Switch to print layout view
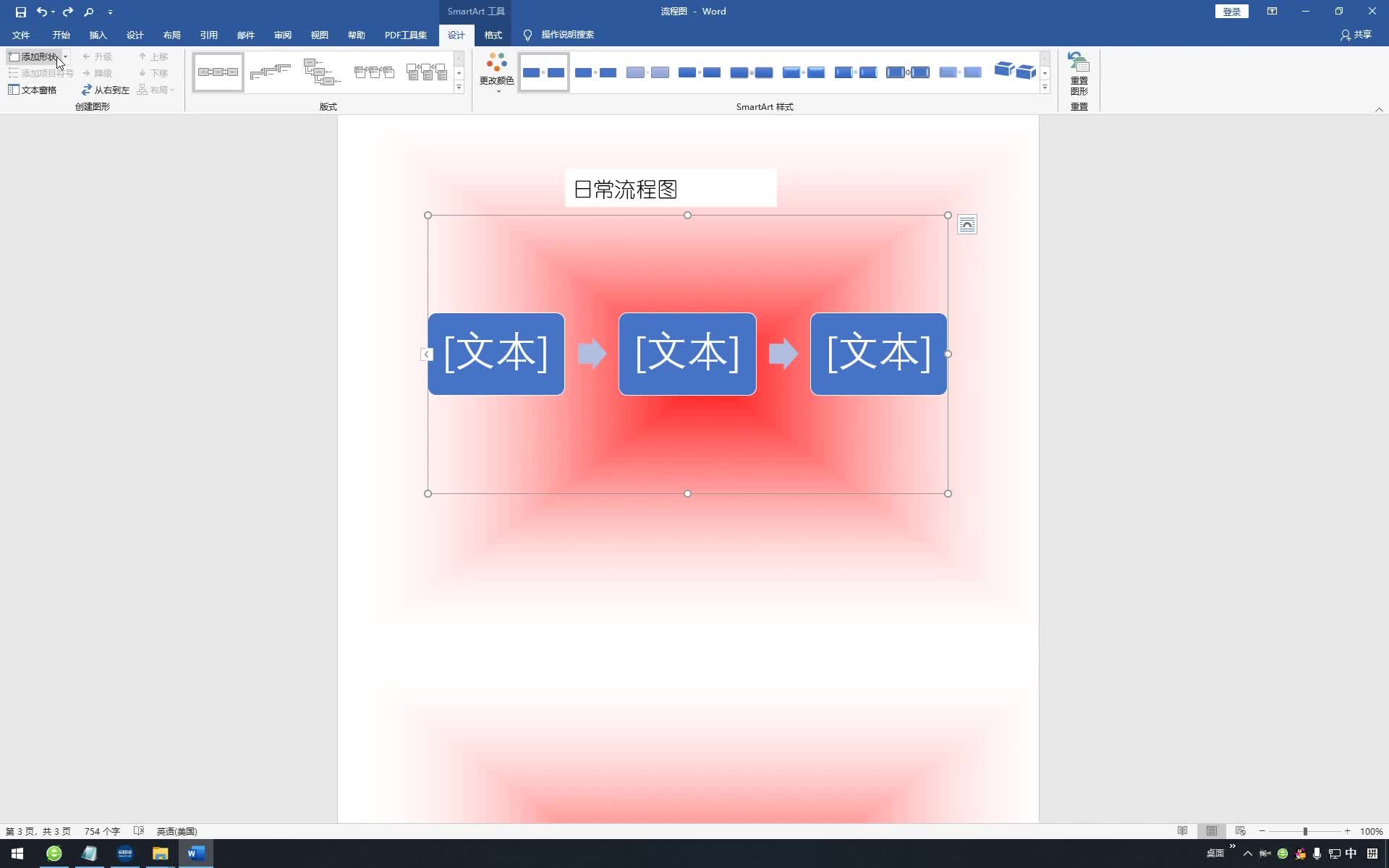The image size is (1389, 868). [1211, 831]
